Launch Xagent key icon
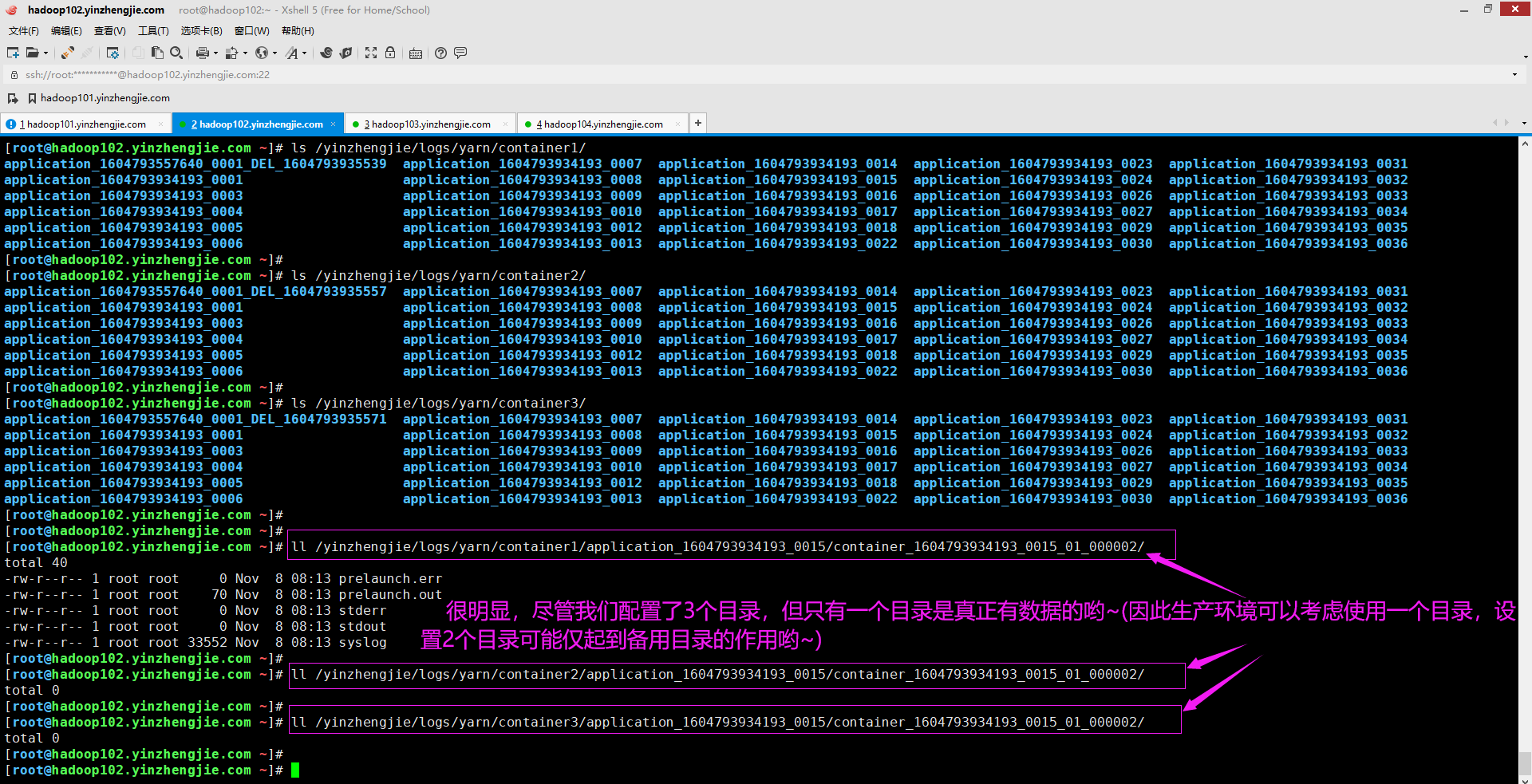 (345, 53)
